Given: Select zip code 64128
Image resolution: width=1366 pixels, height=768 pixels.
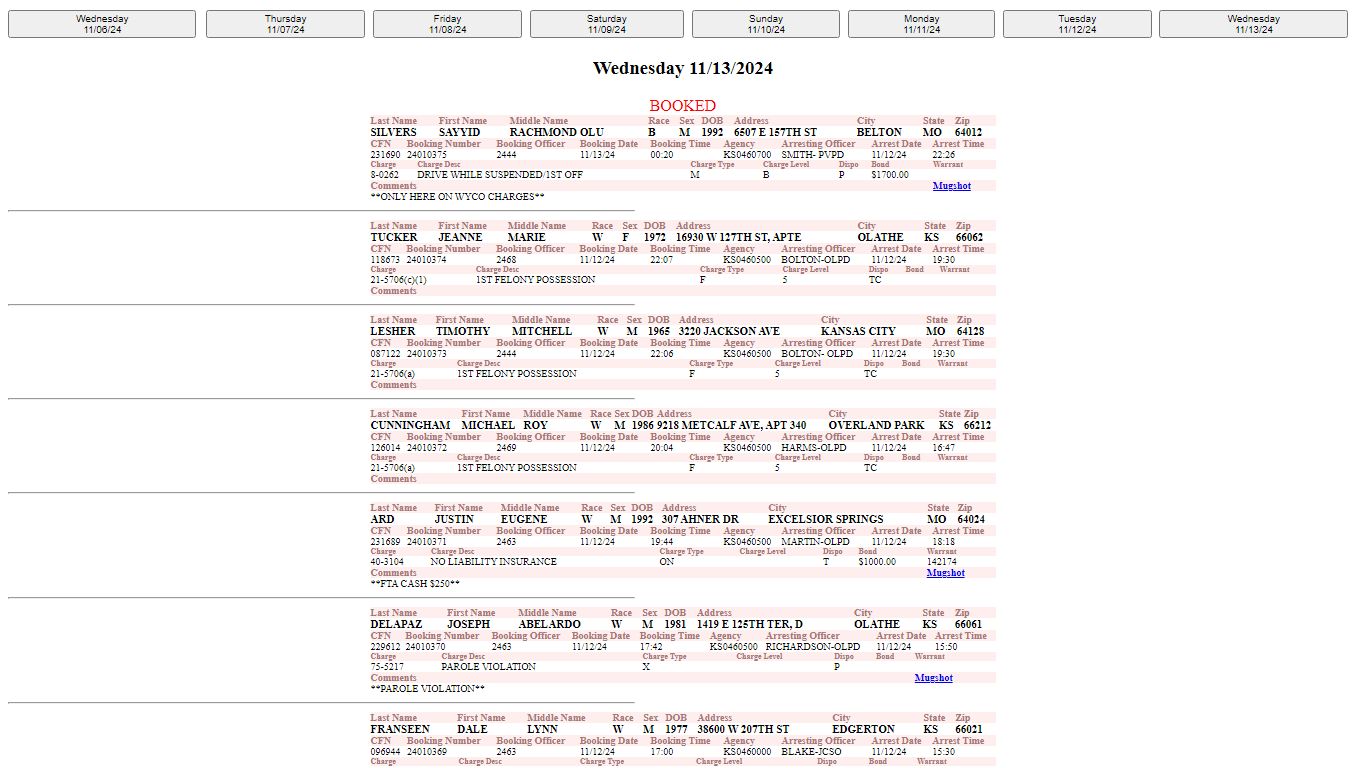Looking at the screenshot, I should tap(970, 331).
